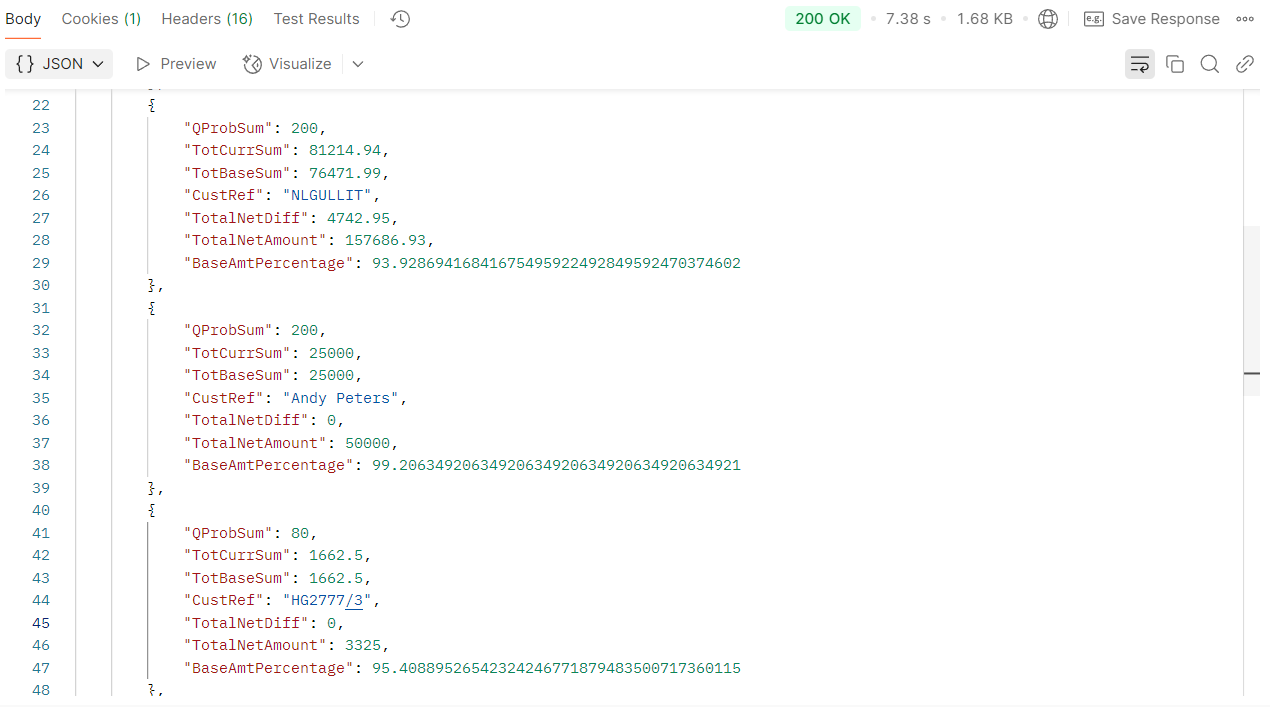
Task: Click BaseAmtPercentage value starting 95.4088
Action: (x=556, y=668)
